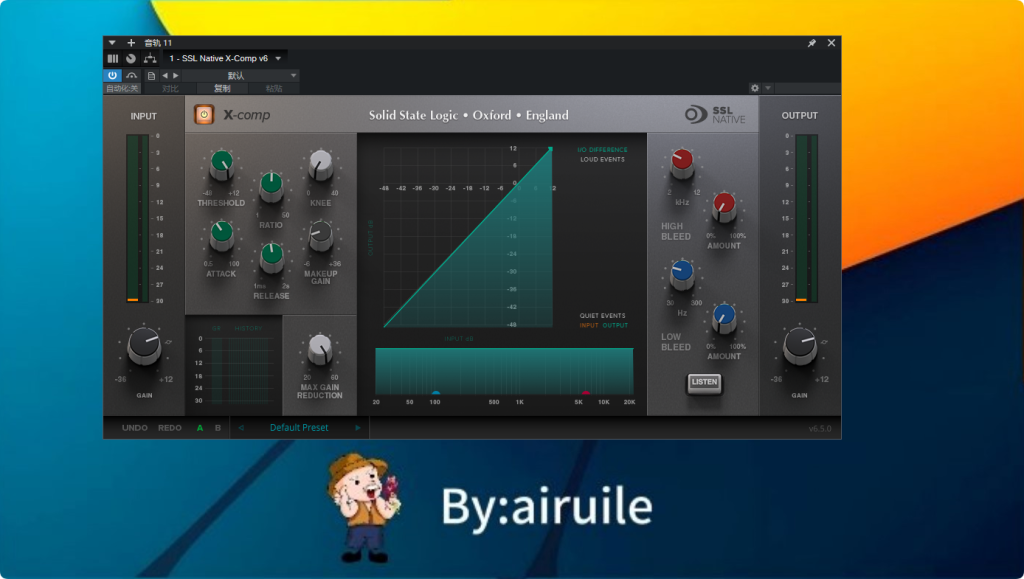This screenshot has height=579, width=1024.
Task: Toggle the orange INPUT display label
Action: coord(588,325)
